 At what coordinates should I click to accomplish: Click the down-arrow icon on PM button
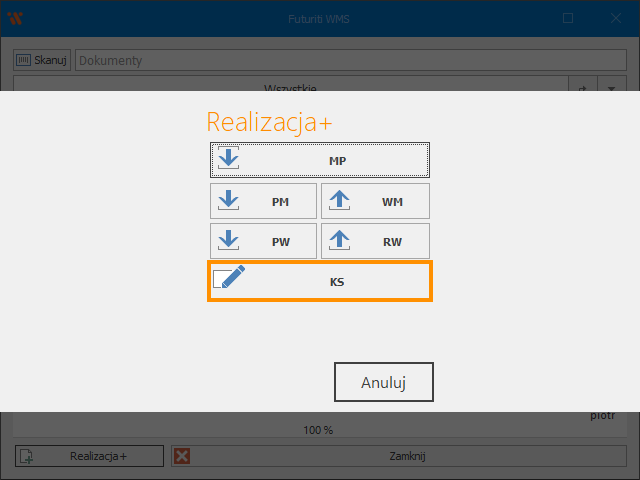(x=229, y=200)
